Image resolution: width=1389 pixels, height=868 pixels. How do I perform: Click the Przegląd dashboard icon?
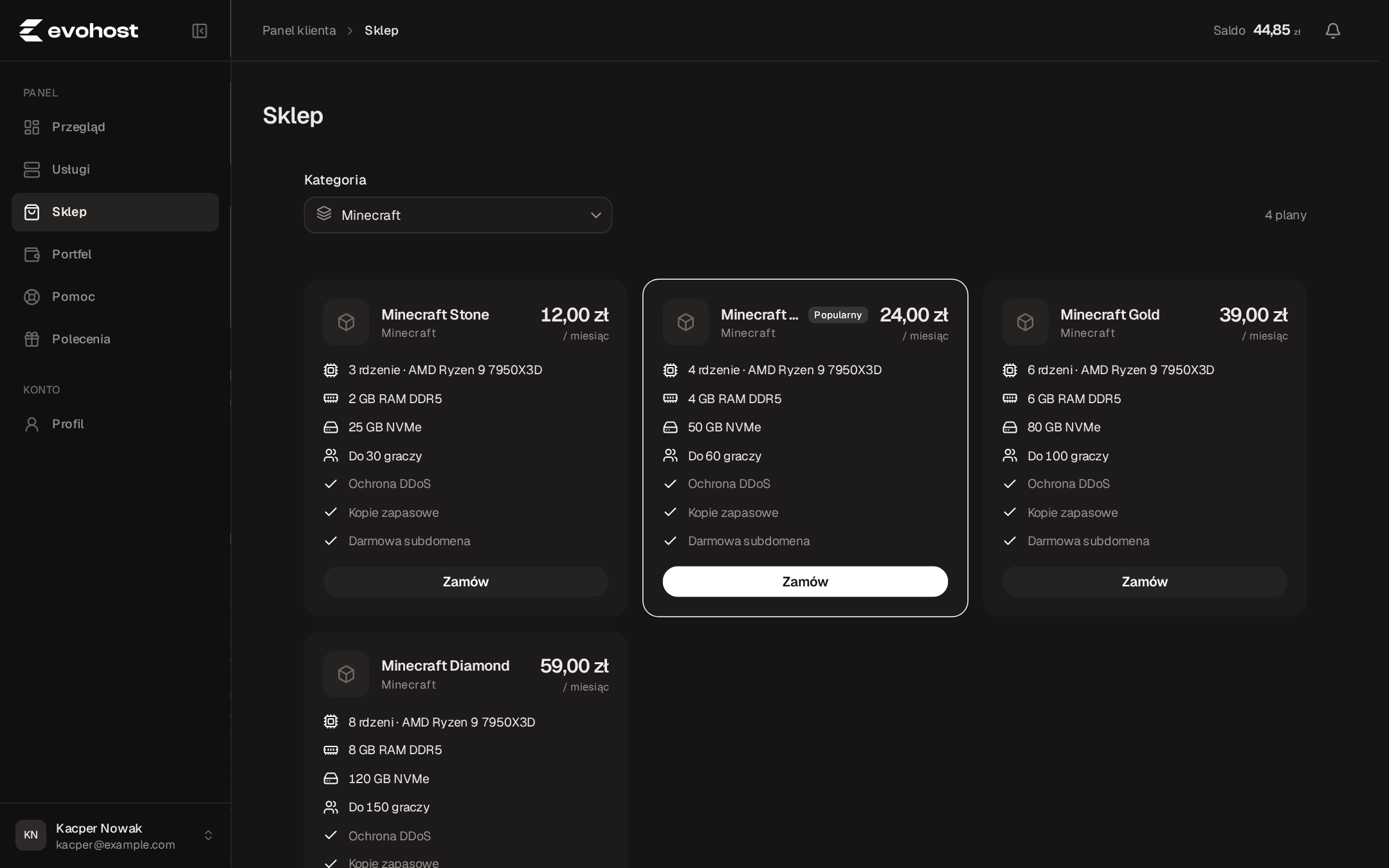click(x=32, y=127)
